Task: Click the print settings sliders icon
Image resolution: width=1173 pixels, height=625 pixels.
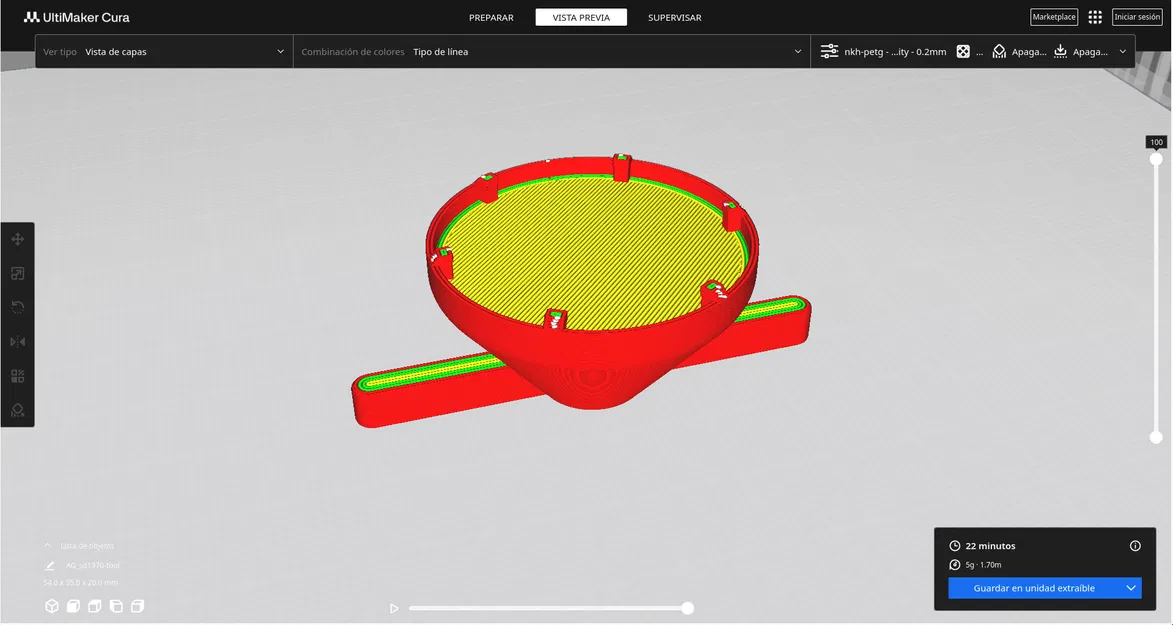Action: point(829,52)
